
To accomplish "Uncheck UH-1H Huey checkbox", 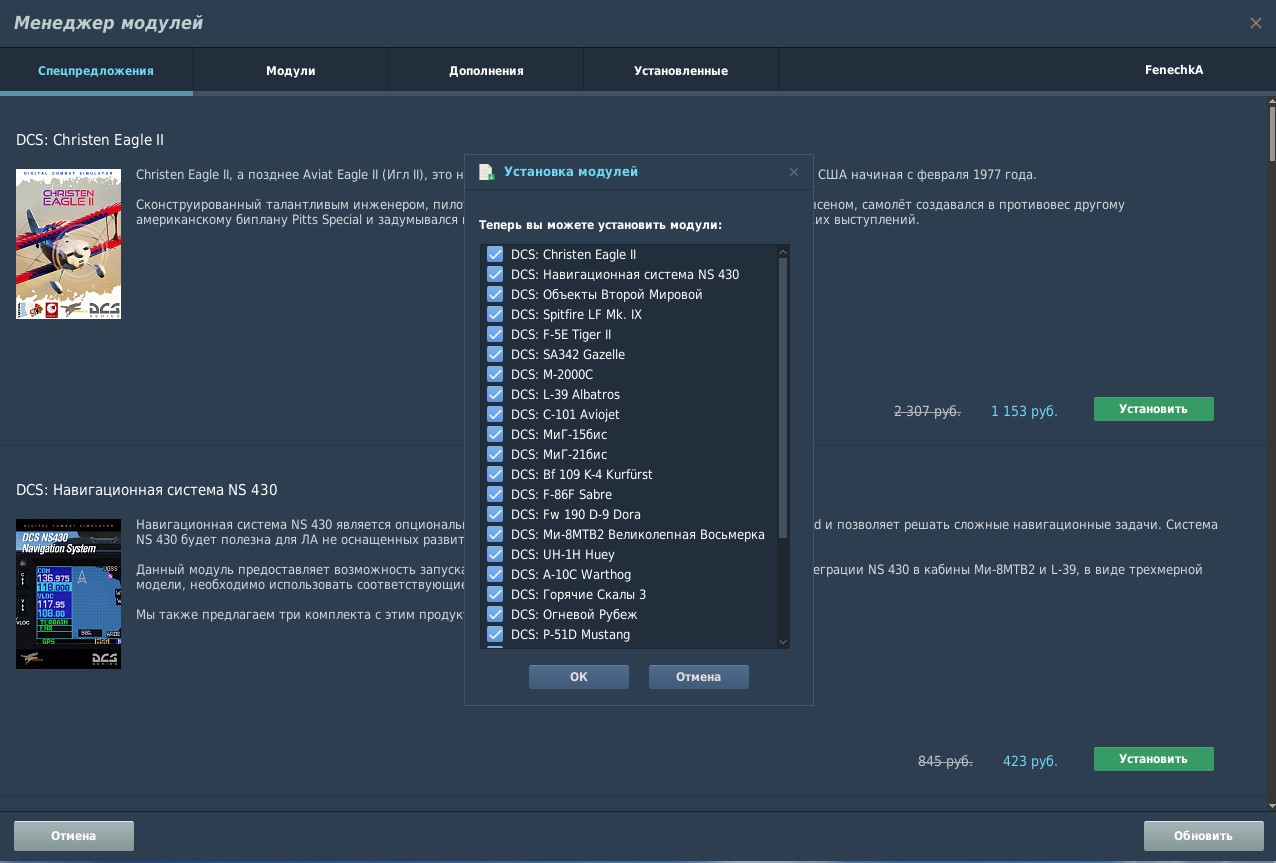I will point(495,554).
